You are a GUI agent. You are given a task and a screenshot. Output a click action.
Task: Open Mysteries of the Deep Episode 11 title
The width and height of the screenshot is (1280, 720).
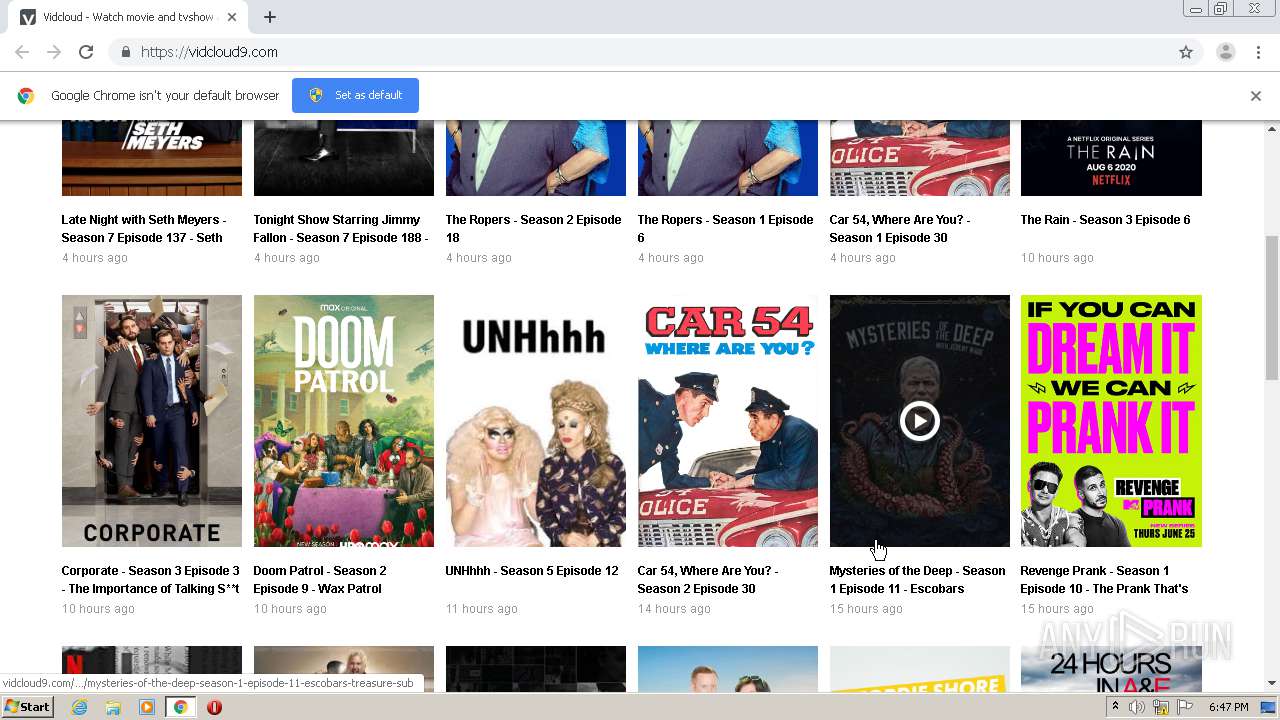(x=917, y=580)
